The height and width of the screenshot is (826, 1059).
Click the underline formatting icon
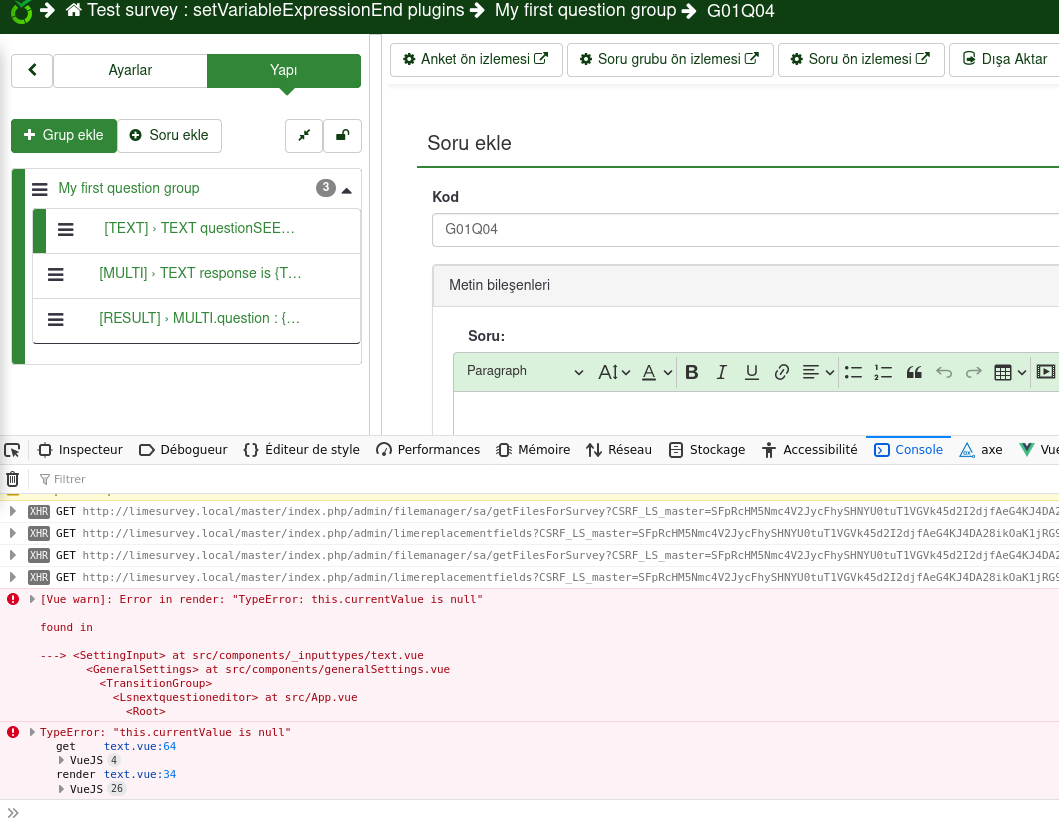tap(752, 372)
